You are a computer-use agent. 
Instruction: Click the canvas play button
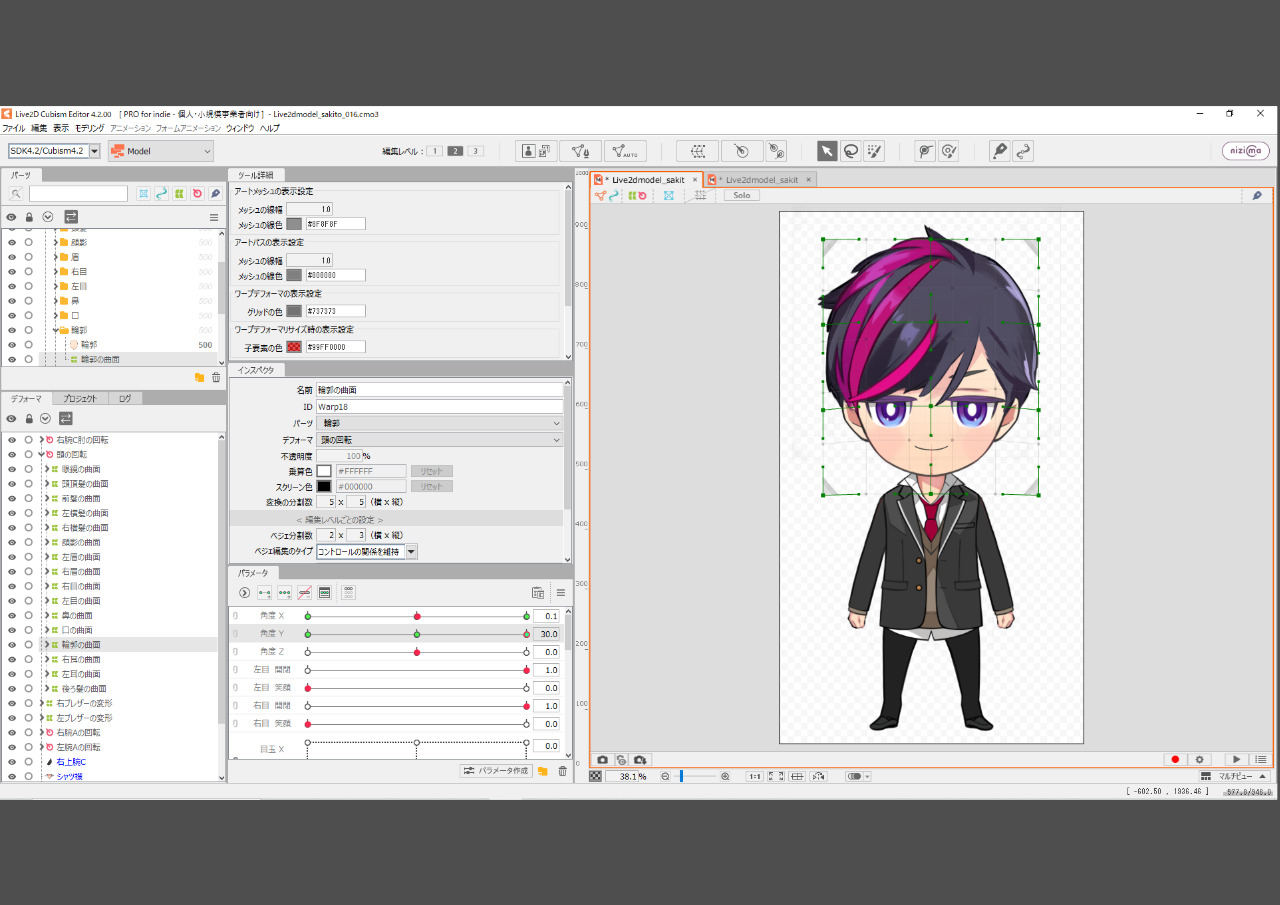(1237, 760)
